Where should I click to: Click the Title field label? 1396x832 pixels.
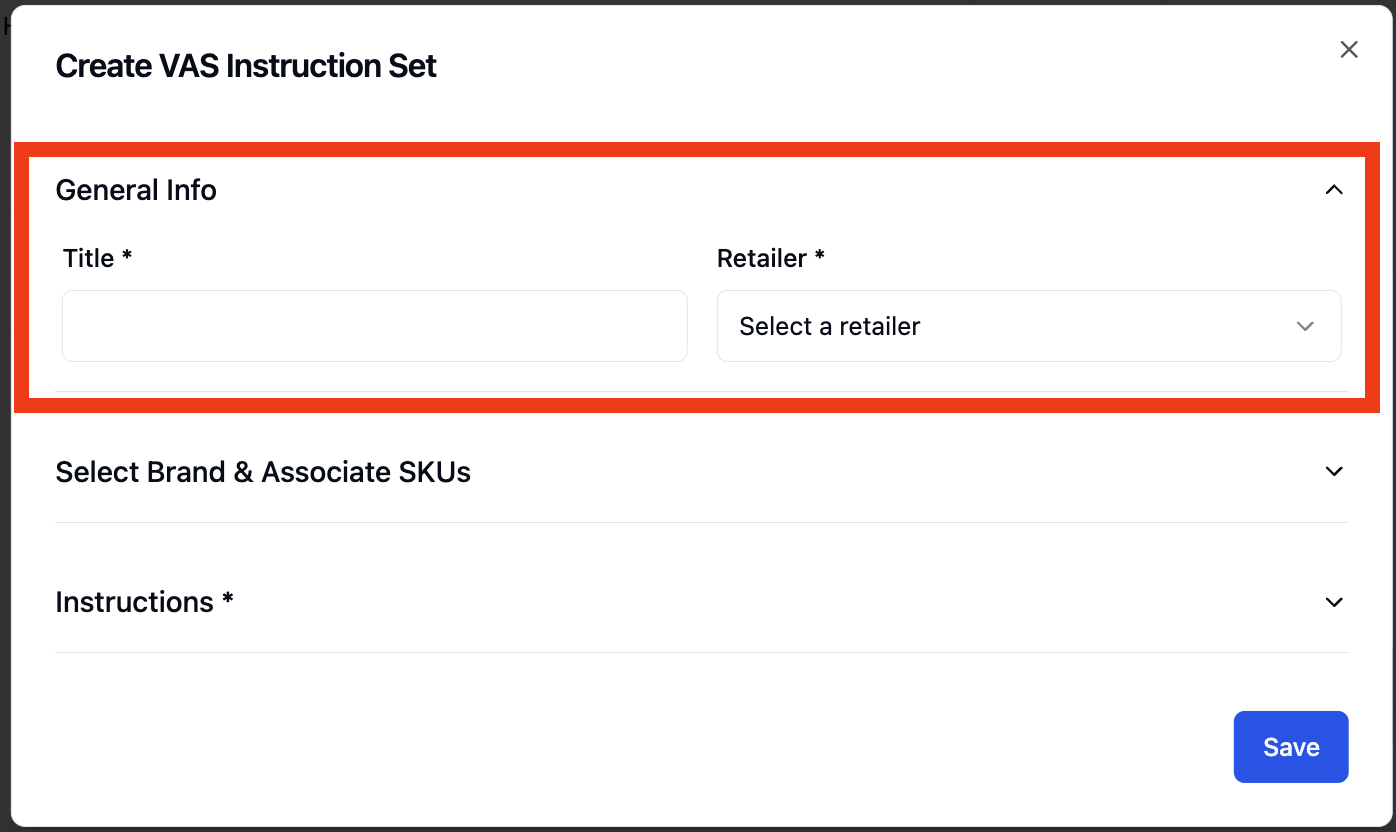(89, 258)
